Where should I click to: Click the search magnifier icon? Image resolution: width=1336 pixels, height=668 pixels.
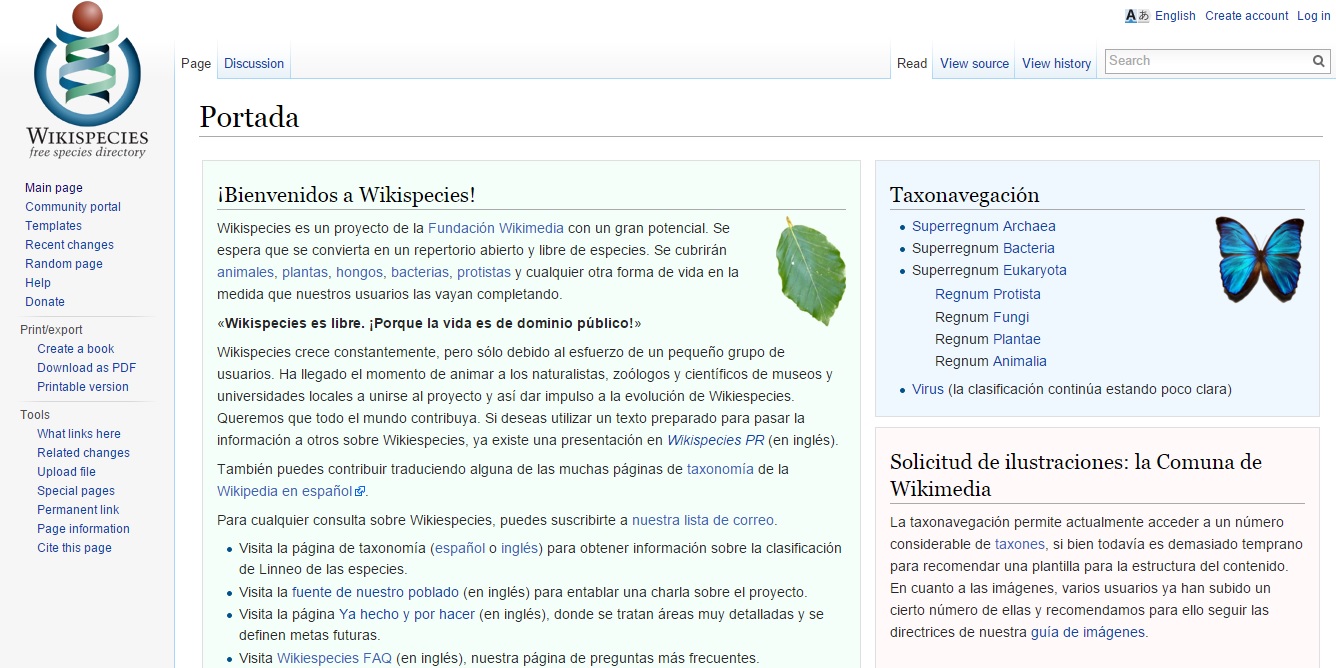pyautogui.click(x=1319, y=61)
